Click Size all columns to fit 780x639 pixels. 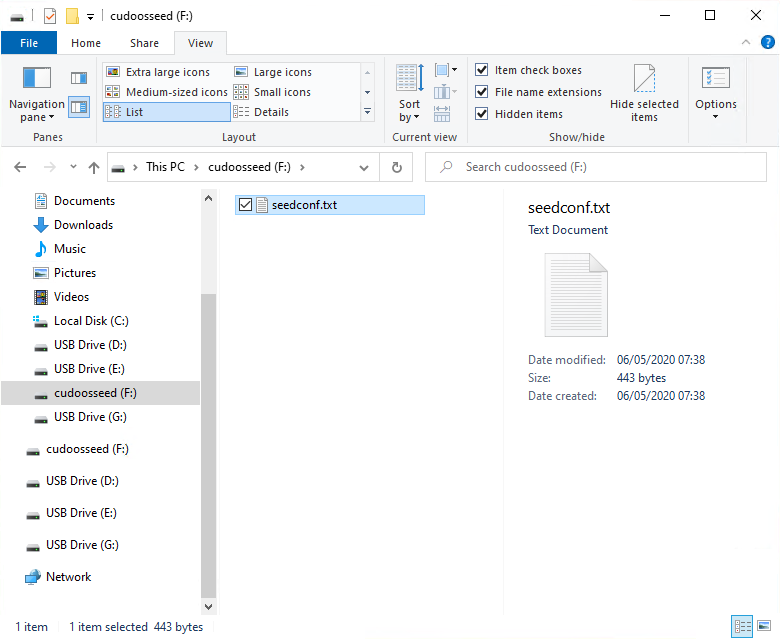(x=442, y=114)
